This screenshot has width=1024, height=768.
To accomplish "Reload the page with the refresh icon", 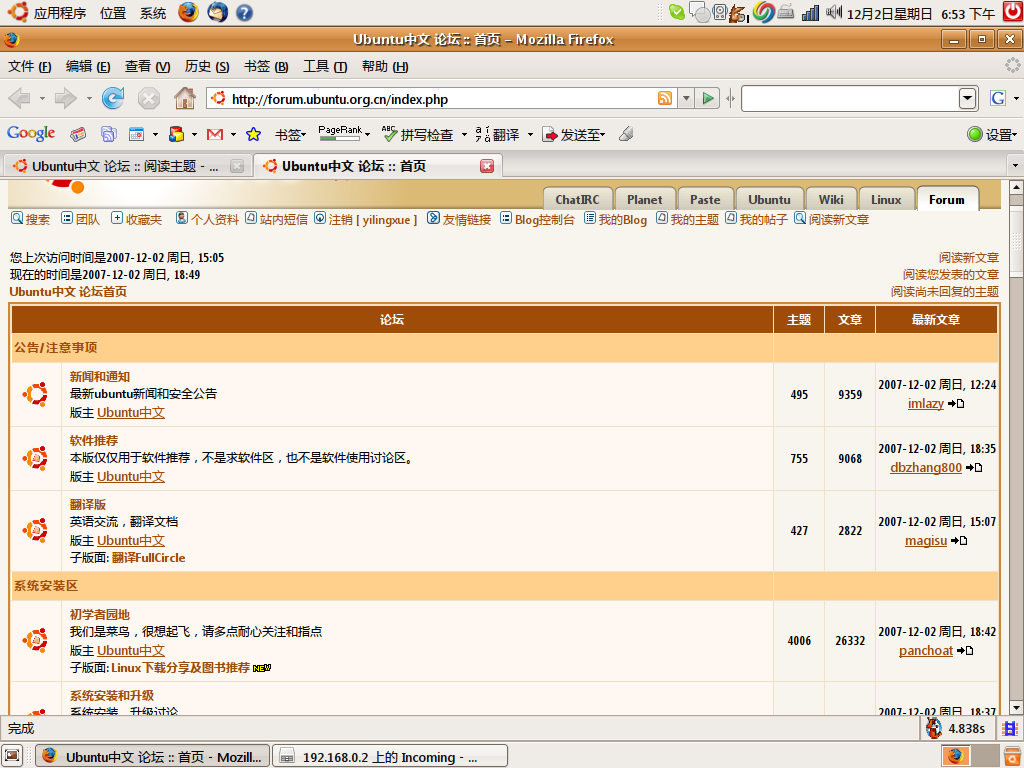I will click(112, 99).
